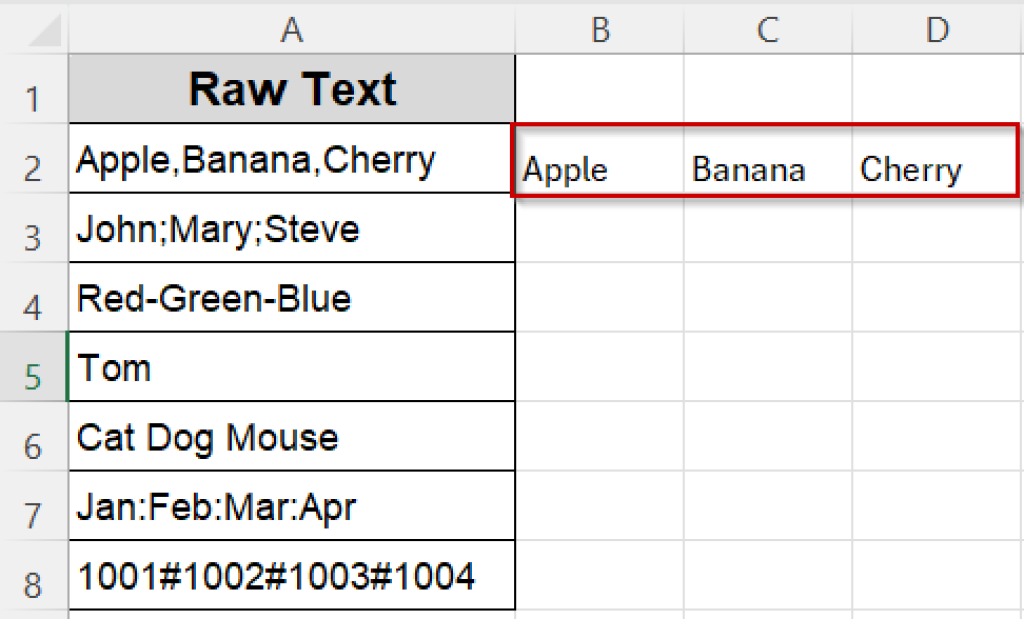The height and width of the screenshot is (619, 1024).
Task: Select row header 2
Action: [35, 158]
